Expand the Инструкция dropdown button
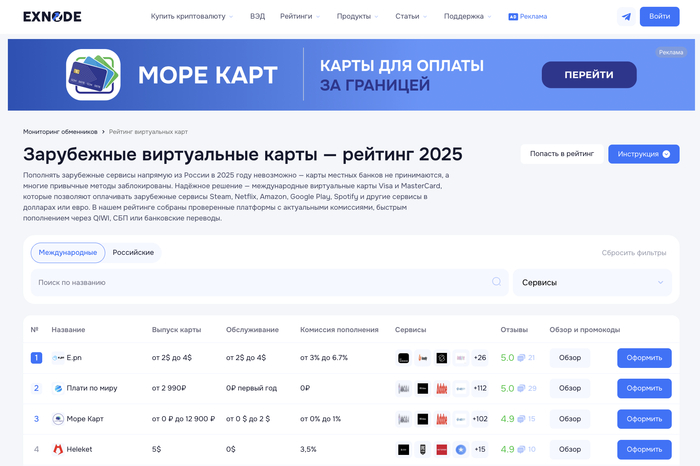 tap(643, 154)
